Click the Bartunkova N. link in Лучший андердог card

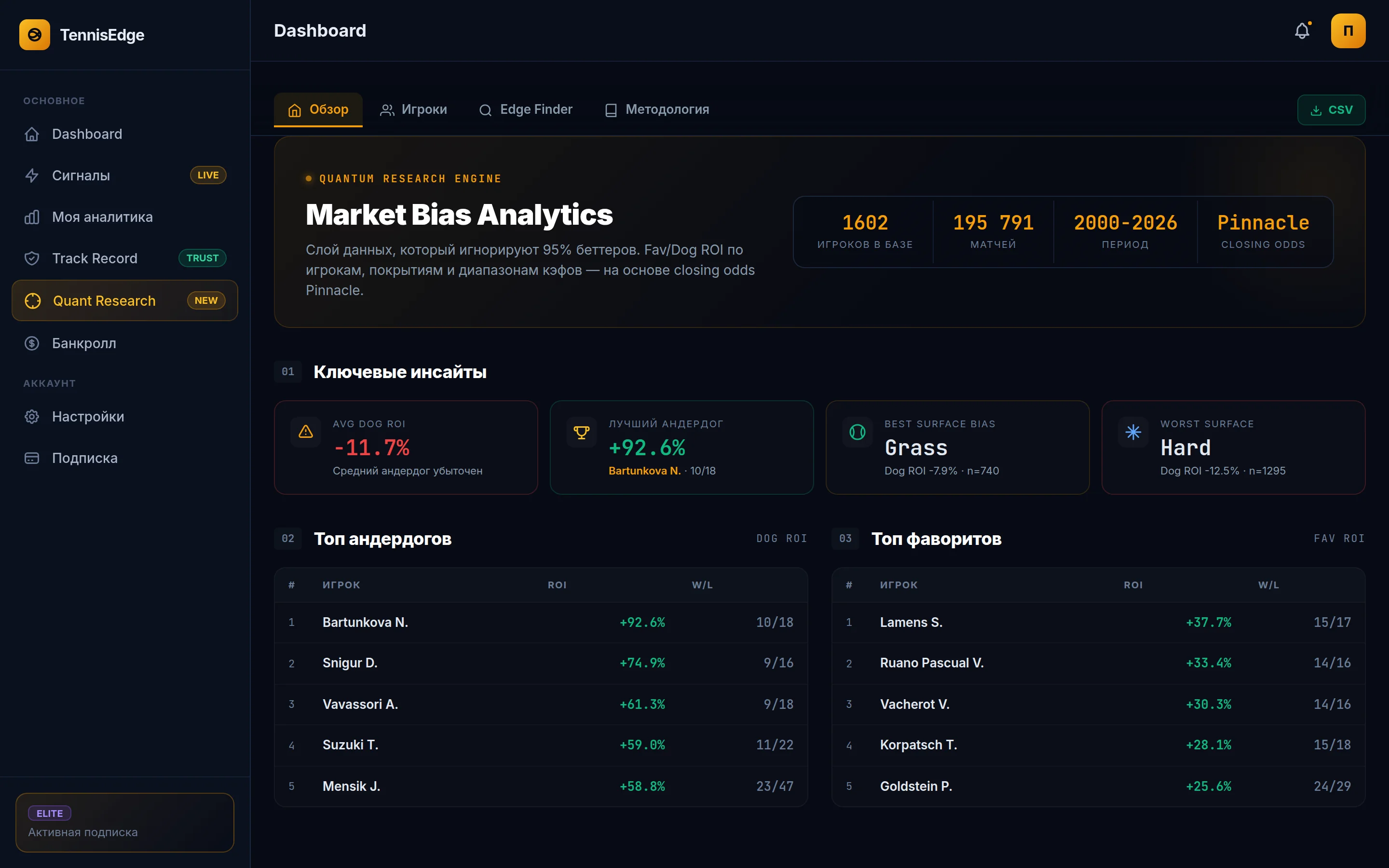click(x=644, y=471)
